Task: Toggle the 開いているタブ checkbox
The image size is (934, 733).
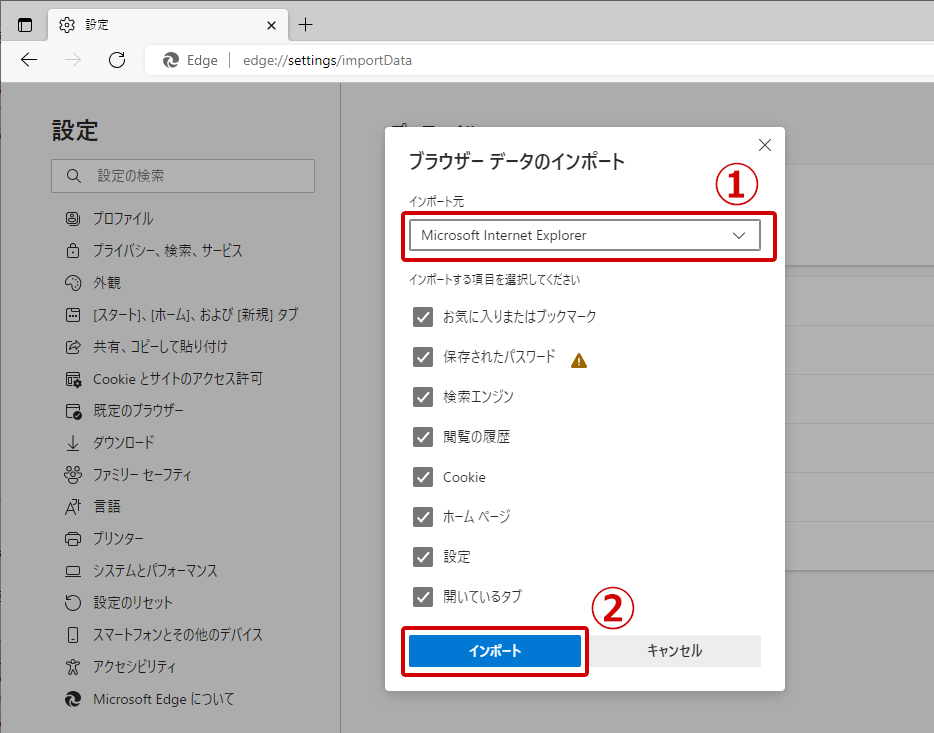Action: pos(423,597)
